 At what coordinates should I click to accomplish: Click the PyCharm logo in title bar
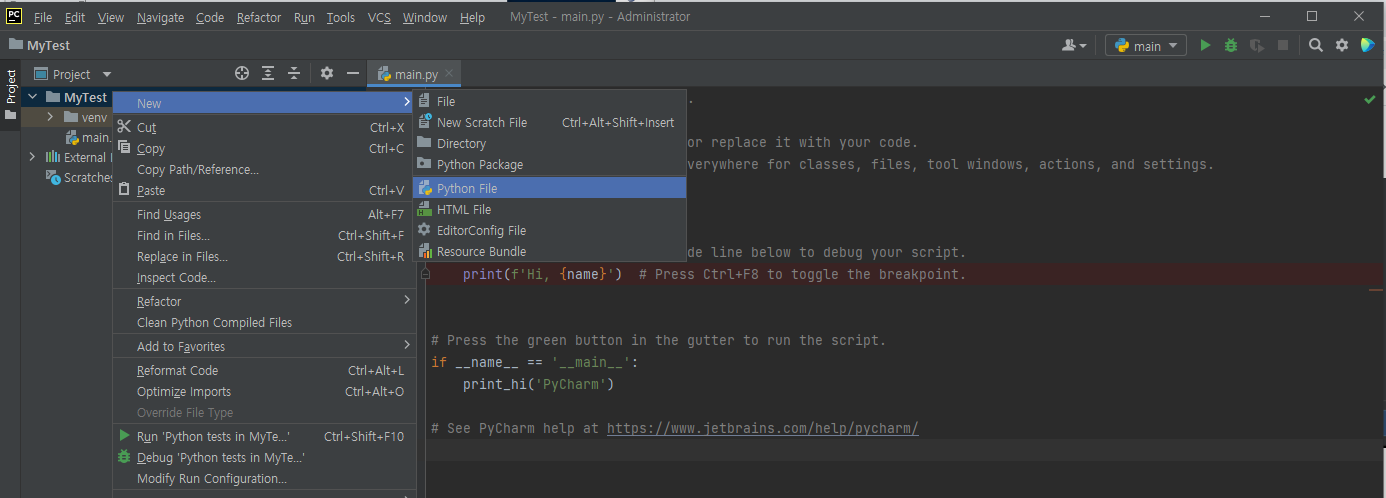pos(14,16)
